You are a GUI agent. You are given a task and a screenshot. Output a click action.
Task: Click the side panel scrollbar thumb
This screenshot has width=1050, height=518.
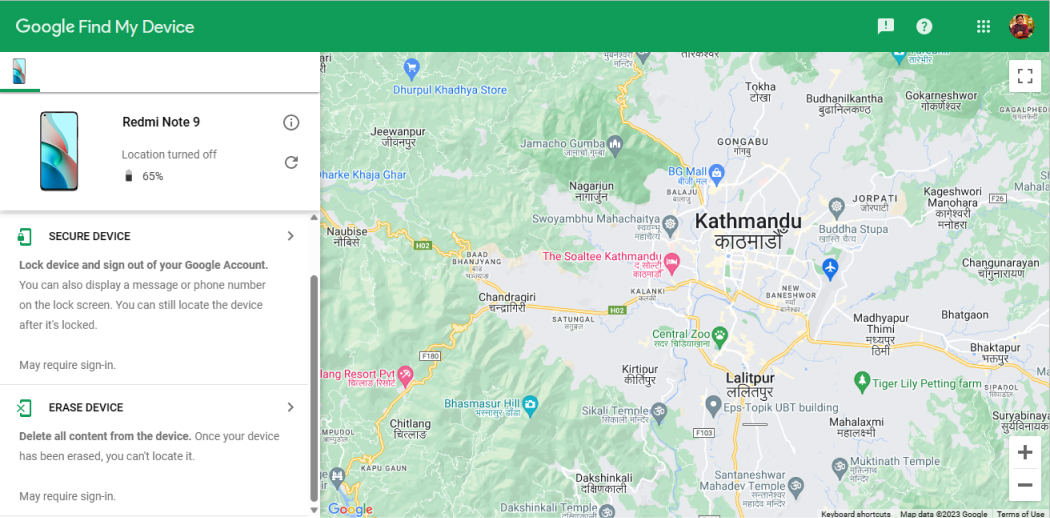coord(314,388)
